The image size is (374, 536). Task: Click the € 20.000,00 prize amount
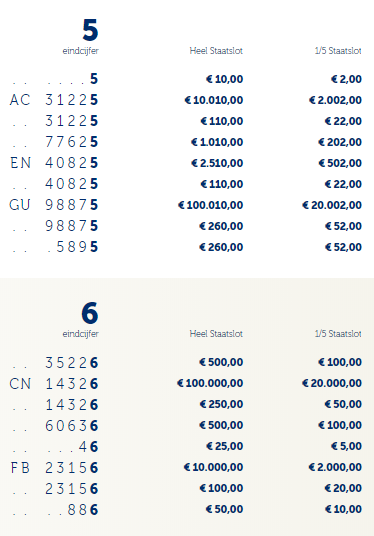(332, 383)
